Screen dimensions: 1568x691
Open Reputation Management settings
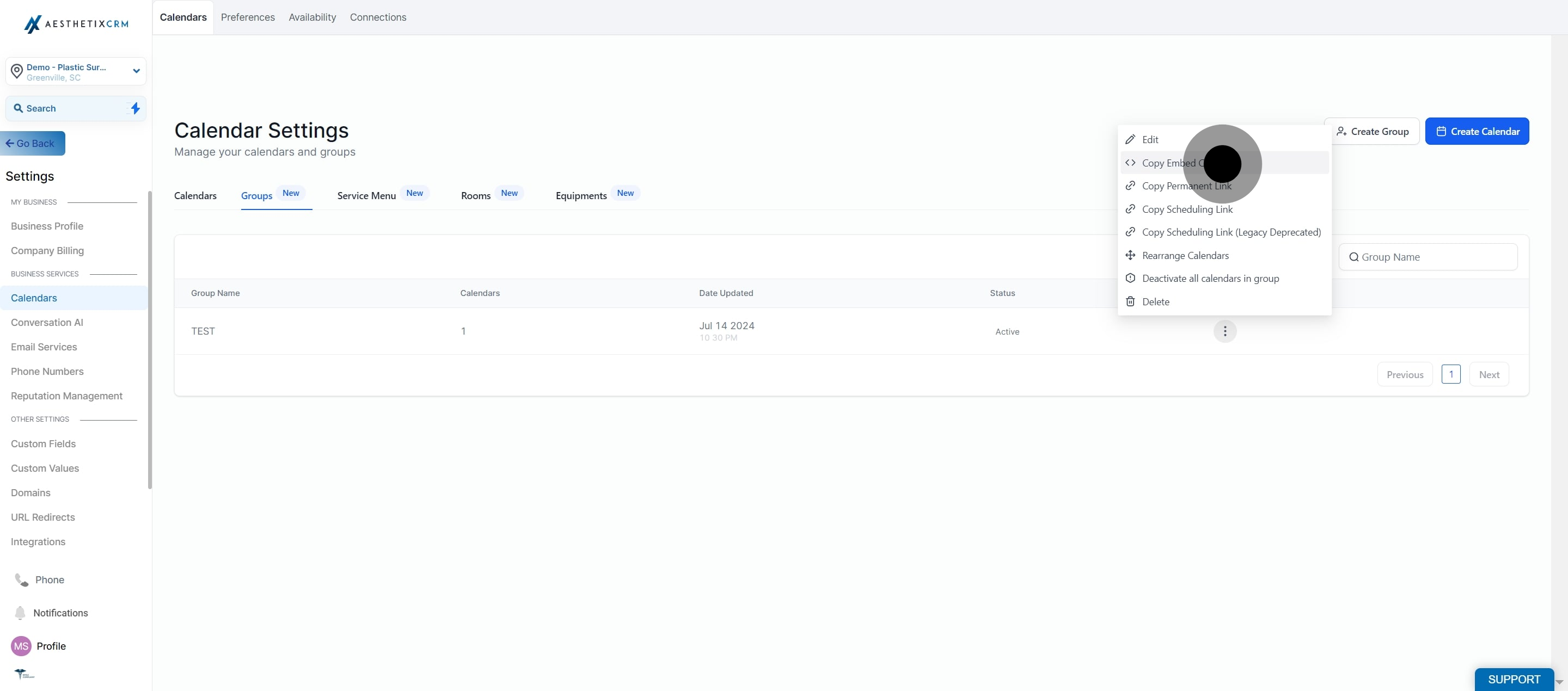[66, 396]
